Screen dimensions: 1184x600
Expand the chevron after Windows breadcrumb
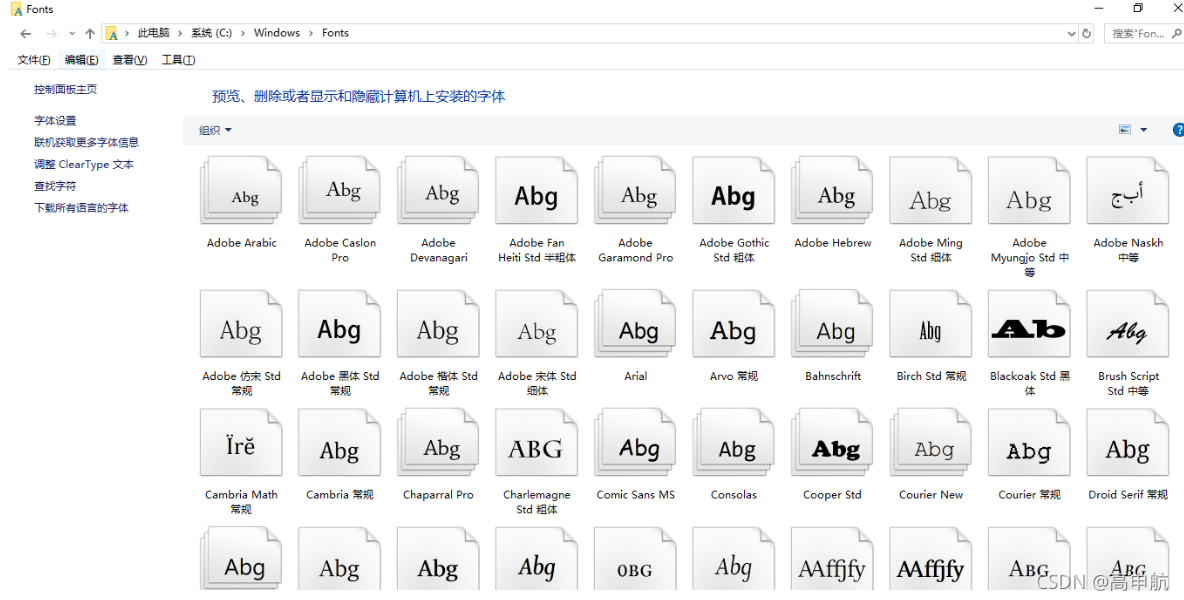(x=311, y=33)
